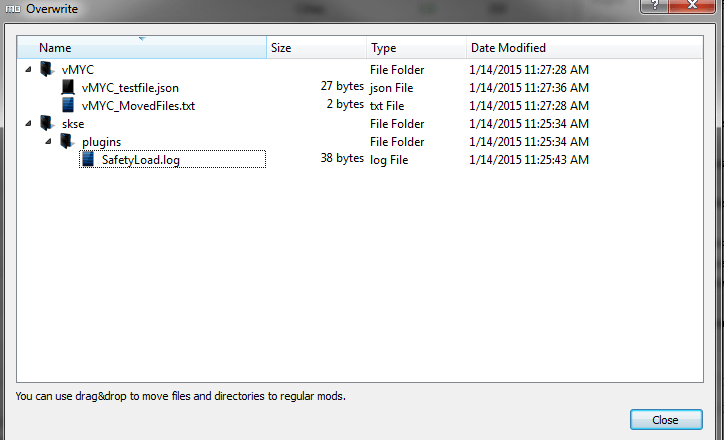The height and width of the screenshot is (440, 724).
Task: Click the log File type cell
Action: pos(389,160)
